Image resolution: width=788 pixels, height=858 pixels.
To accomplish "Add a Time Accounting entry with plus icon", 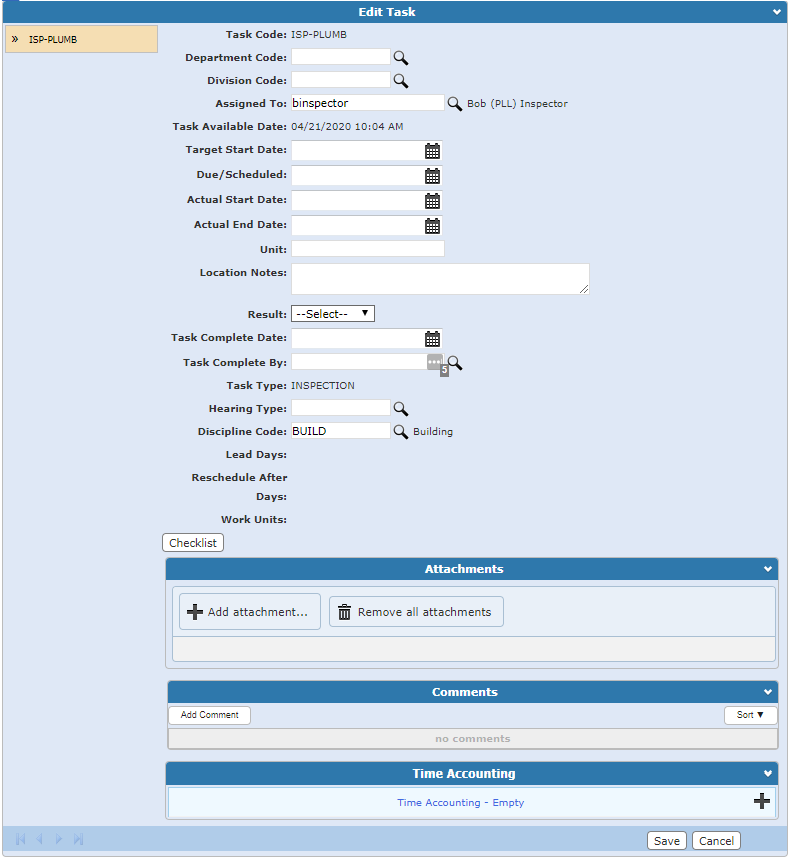I will pyautogui.click(x=761, y=801).
